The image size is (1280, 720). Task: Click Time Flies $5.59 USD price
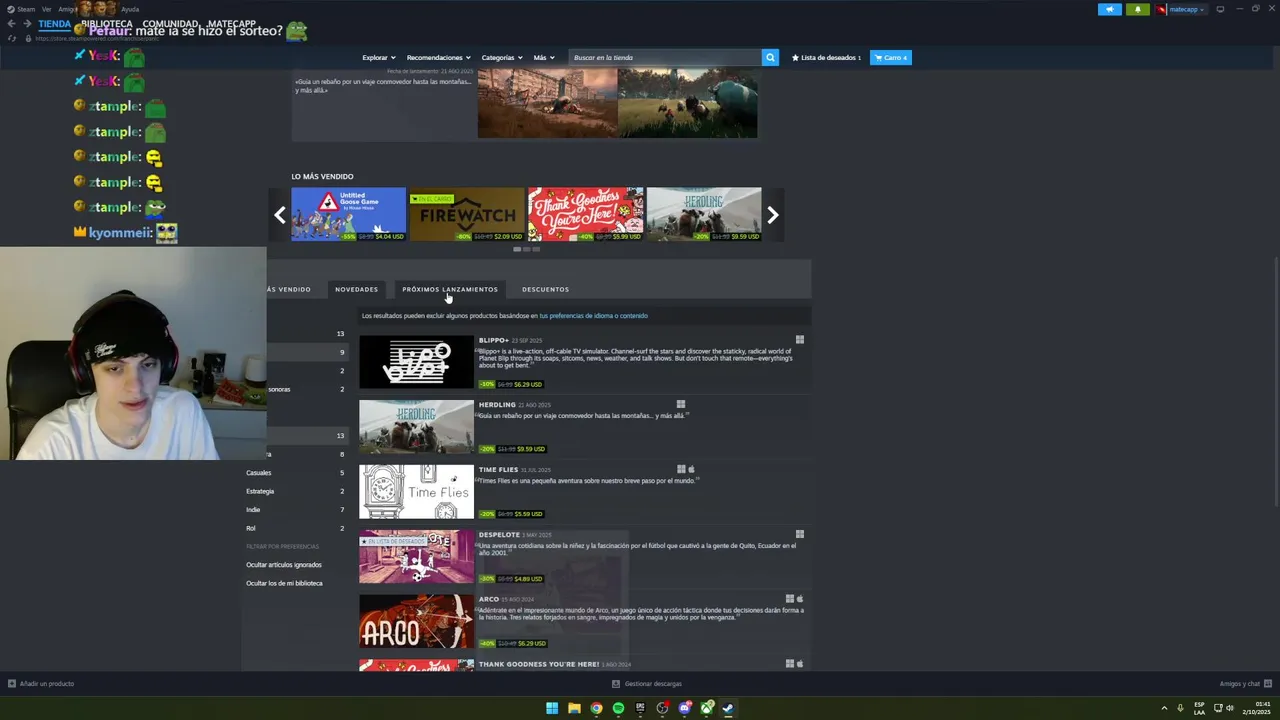pyautogui.click(x=529, y=514)
